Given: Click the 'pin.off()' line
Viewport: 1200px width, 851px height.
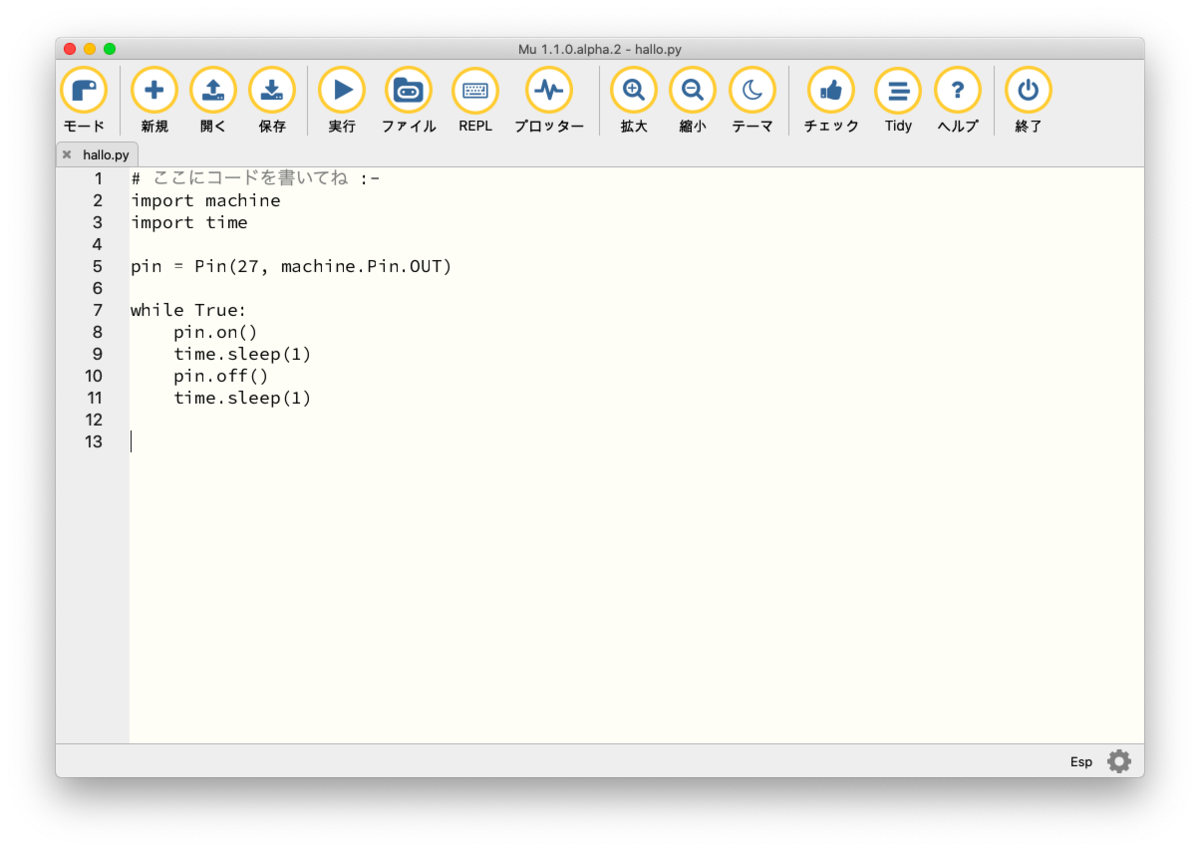Looking at the screenshot, I should (221, 377).
